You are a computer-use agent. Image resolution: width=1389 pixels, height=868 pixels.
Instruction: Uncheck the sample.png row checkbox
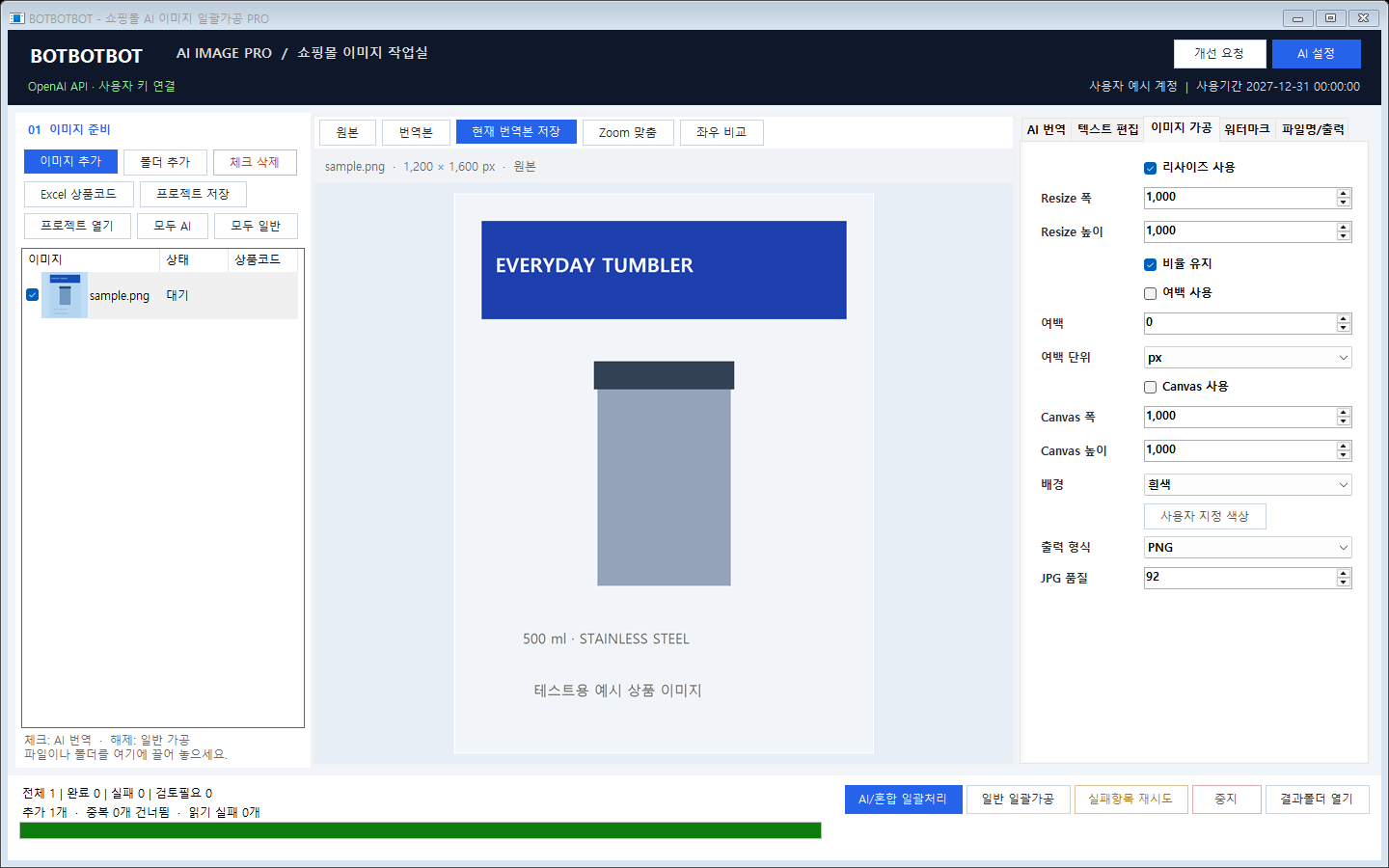pyautogui.click(x=33, y=295)
